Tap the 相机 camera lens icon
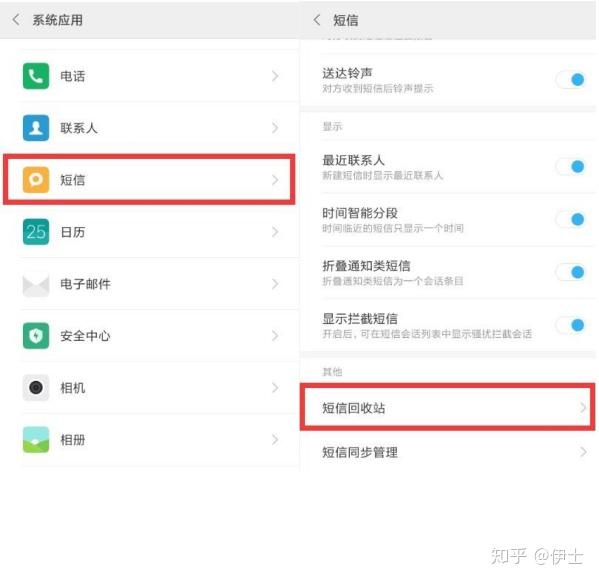 36,388
